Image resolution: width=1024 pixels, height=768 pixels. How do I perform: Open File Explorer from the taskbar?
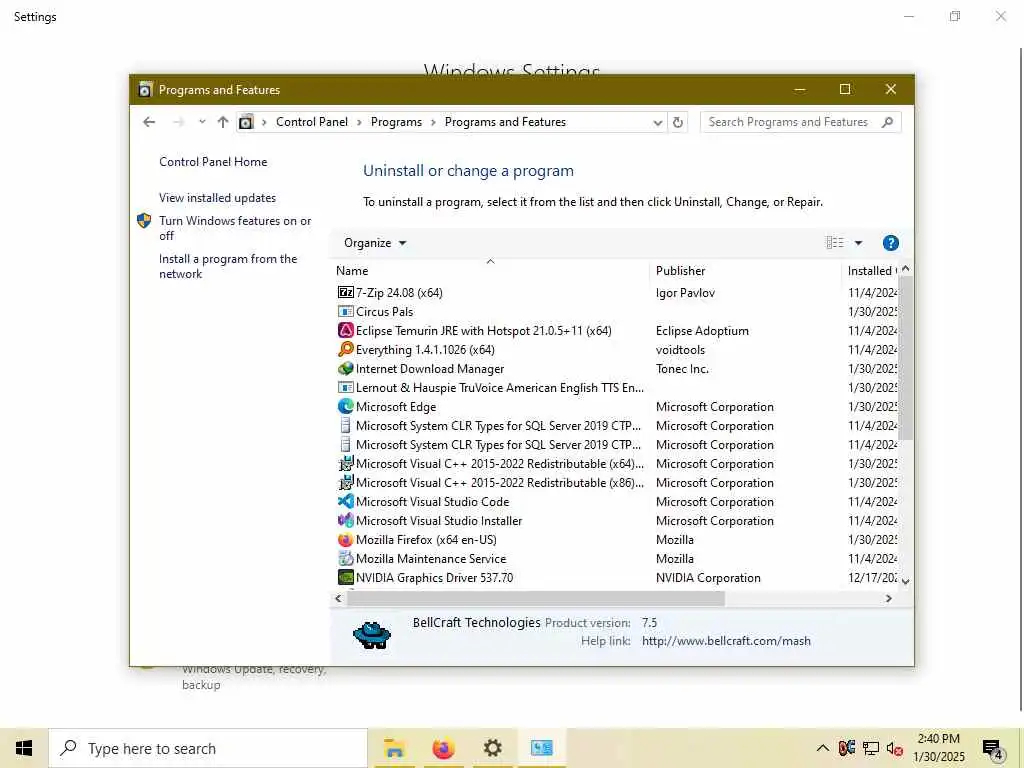point(394,748)
